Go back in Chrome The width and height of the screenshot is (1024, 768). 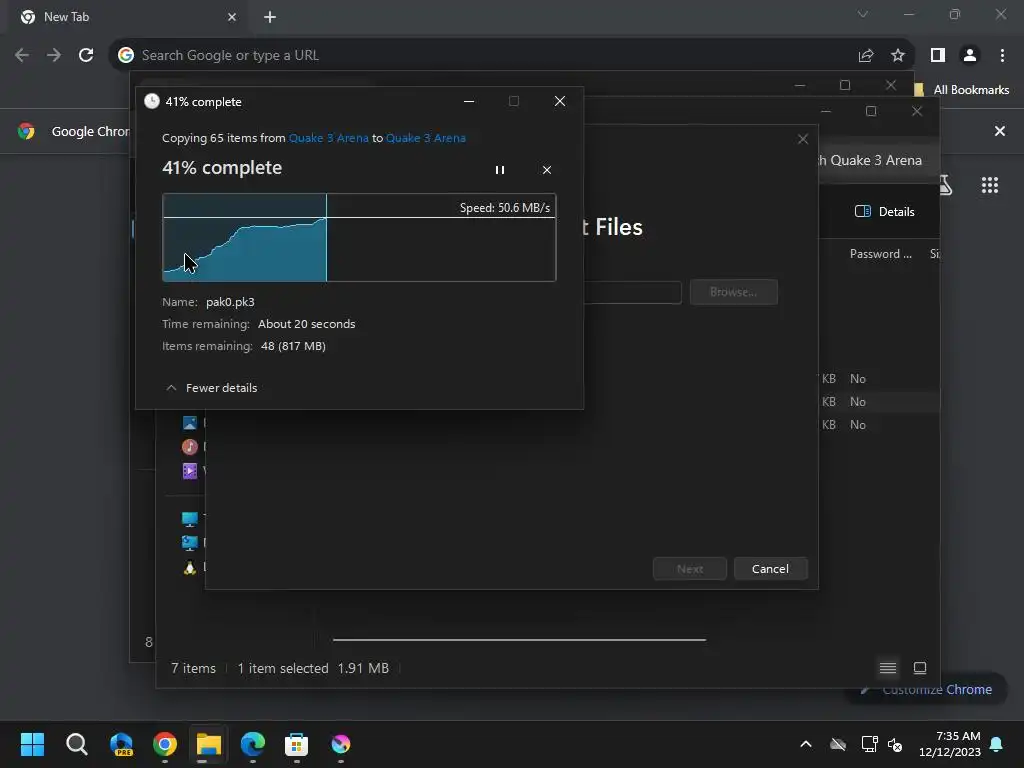pyautogui.click(x=22, y=56)
